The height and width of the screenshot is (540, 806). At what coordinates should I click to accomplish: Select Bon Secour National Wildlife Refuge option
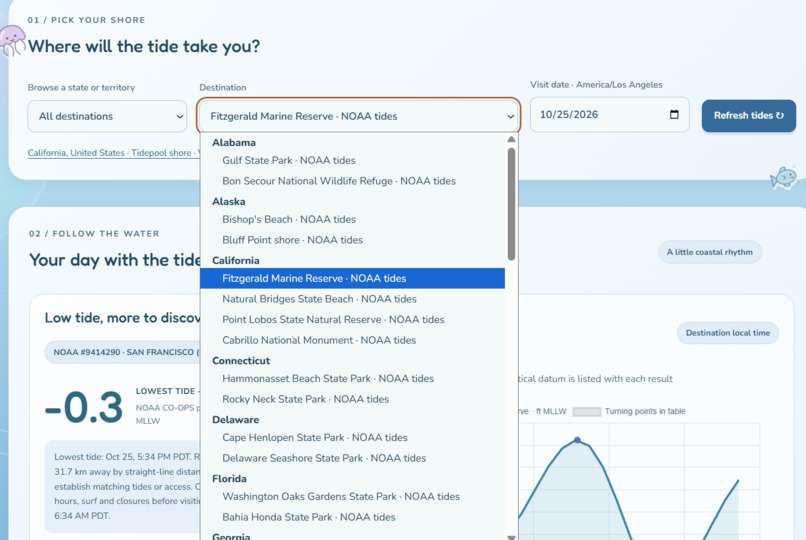(x=352, y=181)
